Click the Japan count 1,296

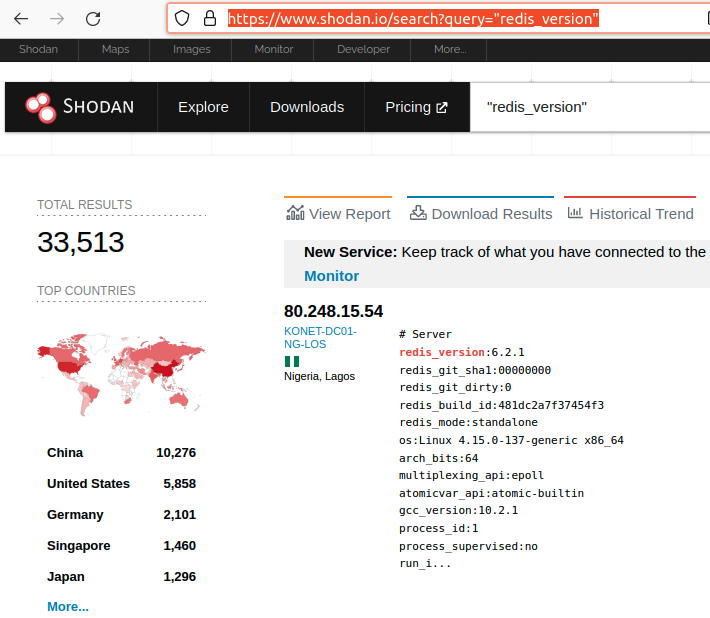coord(180,577)
